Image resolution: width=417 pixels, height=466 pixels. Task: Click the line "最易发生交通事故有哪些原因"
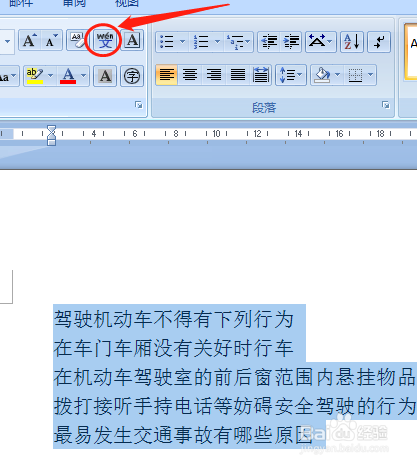(183, 435)
